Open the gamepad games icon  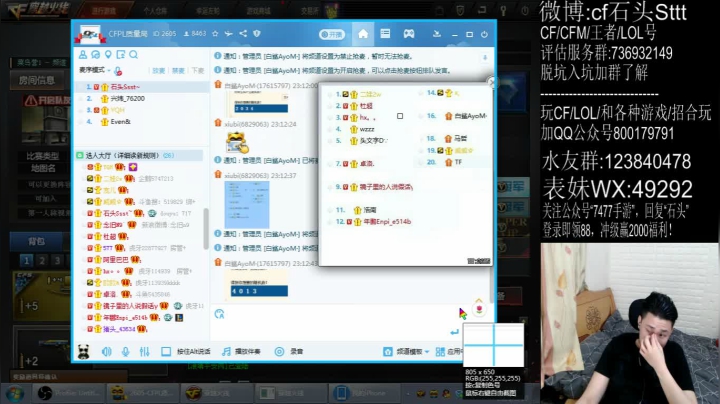click(x=409, y=34)
